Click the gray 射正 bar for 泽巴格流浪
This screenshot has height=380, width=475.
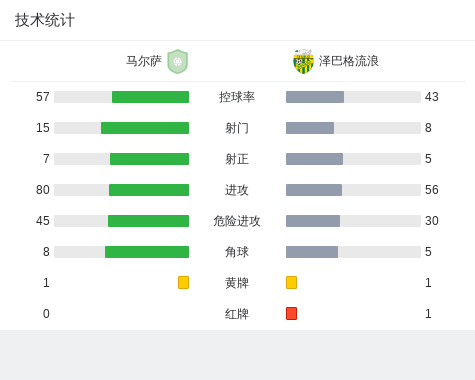tap(314, 159)
